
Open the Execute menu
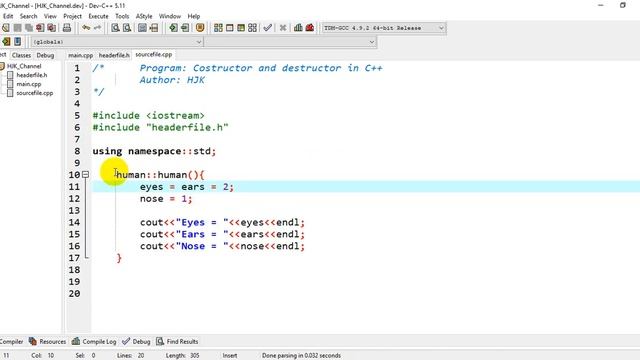tap(98, 16)
